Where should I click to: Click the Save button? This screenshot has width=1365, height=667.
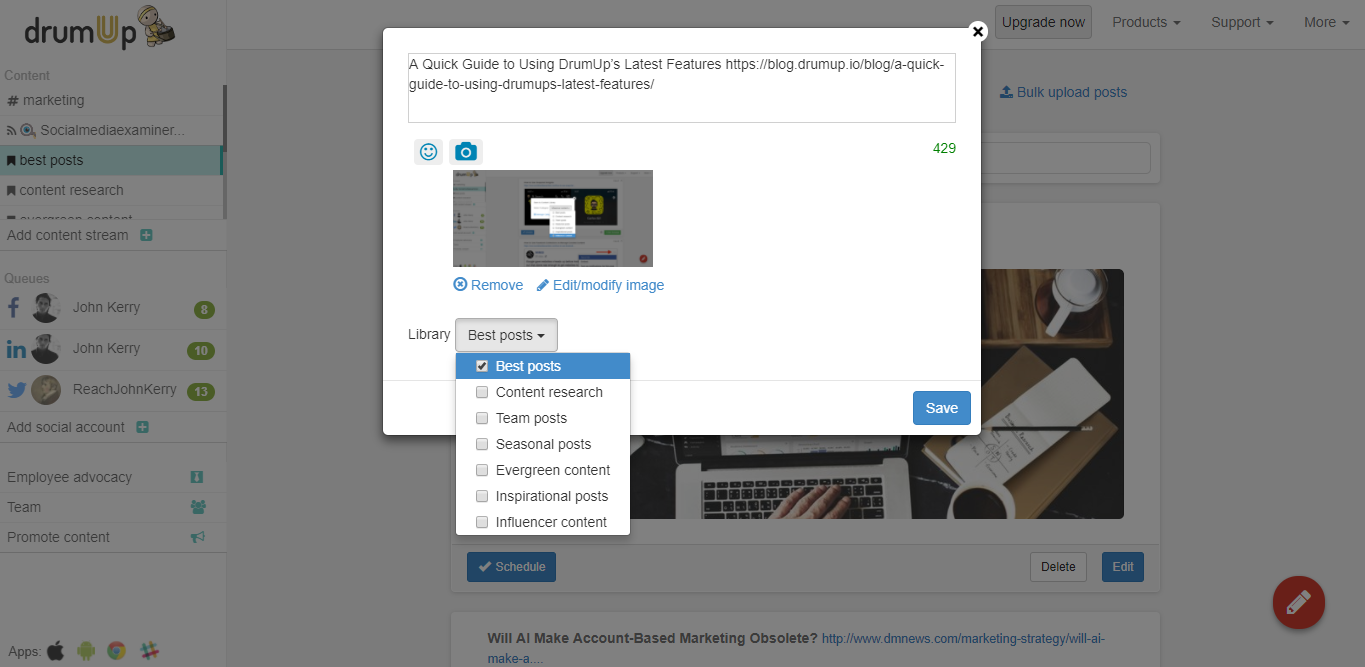942,408
